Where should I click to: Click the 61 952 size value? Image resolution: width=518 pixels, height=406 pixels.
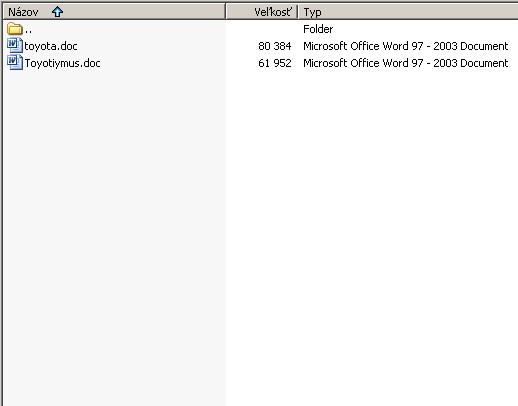(275, 63)
